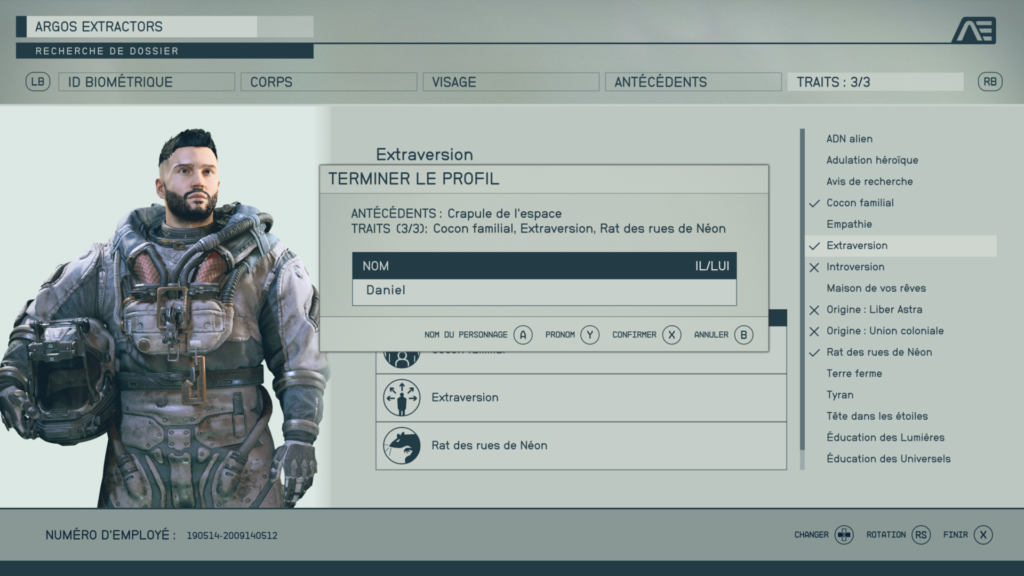The image size is (1024, 576).
Task: Click the Extraversion row in selected traits
Action: [x=581, y=398]
